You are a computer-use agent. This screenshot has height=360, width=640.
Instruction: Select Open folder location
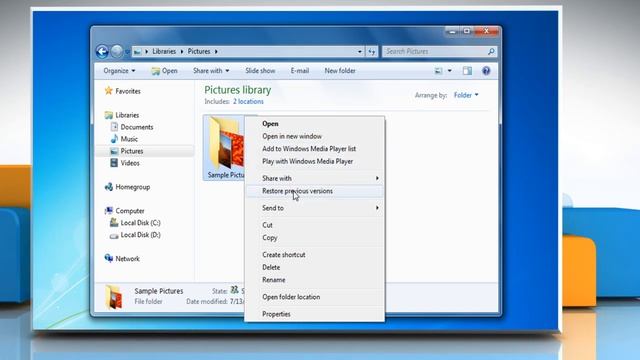tap(314, 297)
